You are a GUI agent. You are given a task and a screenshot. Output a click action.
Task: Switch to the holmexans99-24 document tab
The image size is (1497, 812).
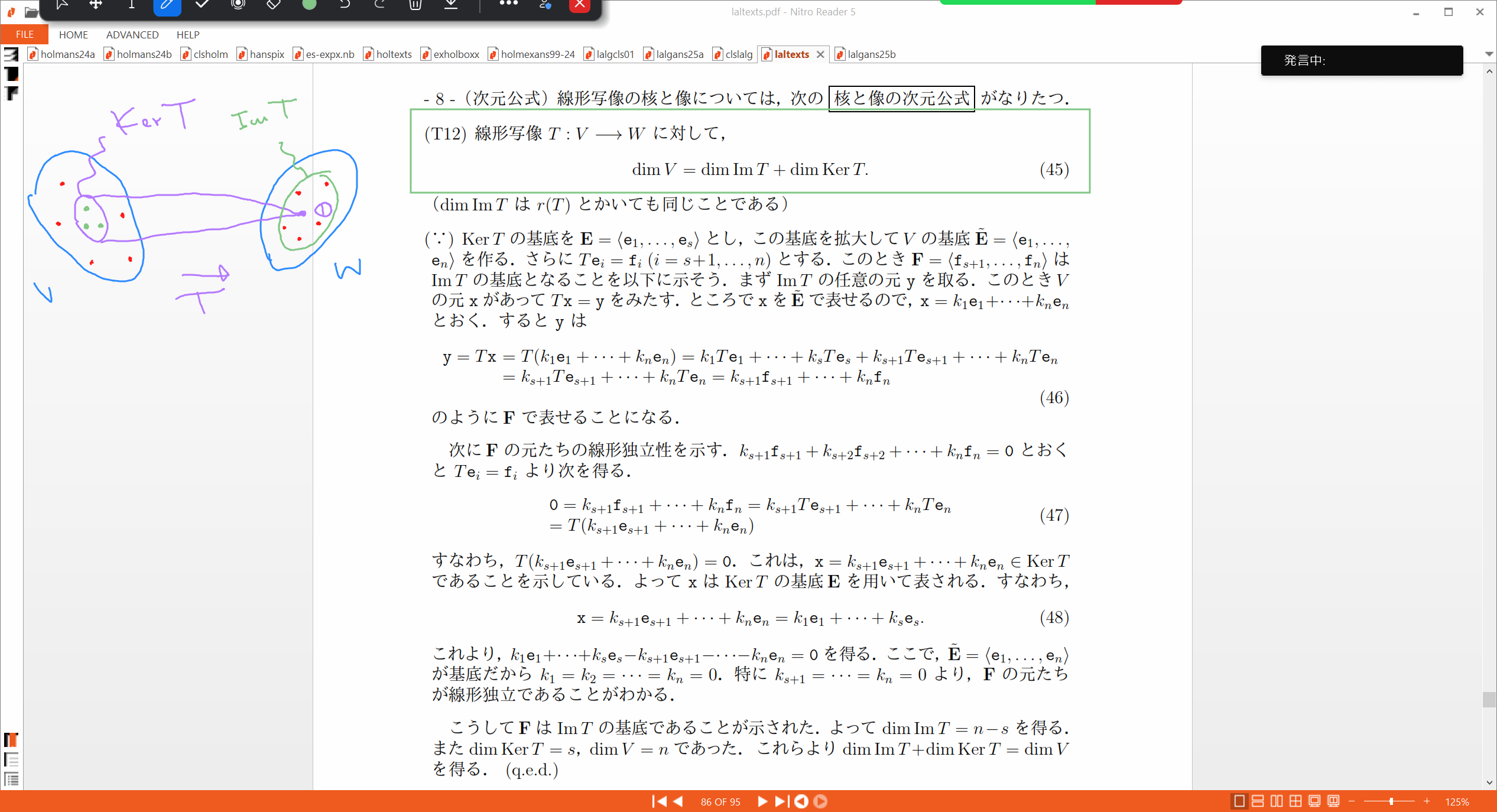(x=531, y=54)
